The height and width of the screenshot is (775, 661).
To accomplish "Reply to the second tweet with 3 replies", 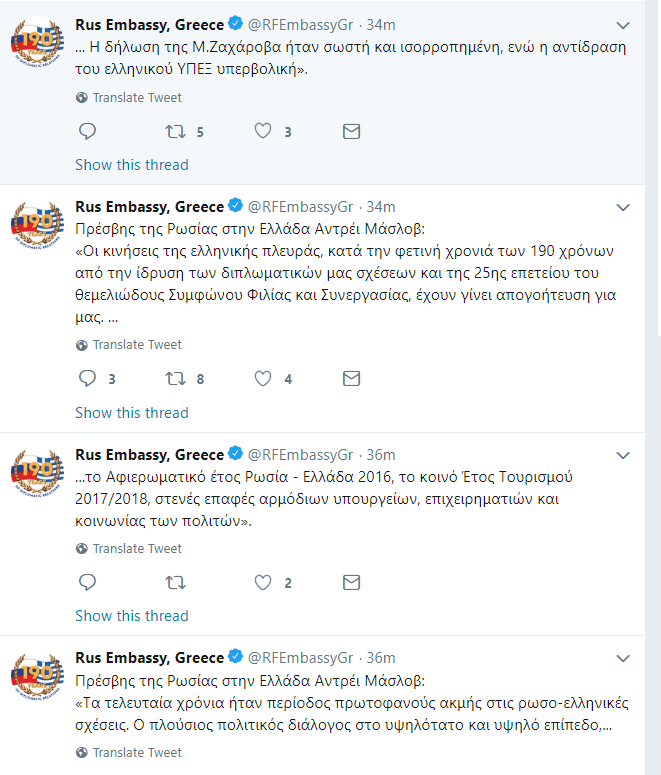I will (x=88, y=379).
